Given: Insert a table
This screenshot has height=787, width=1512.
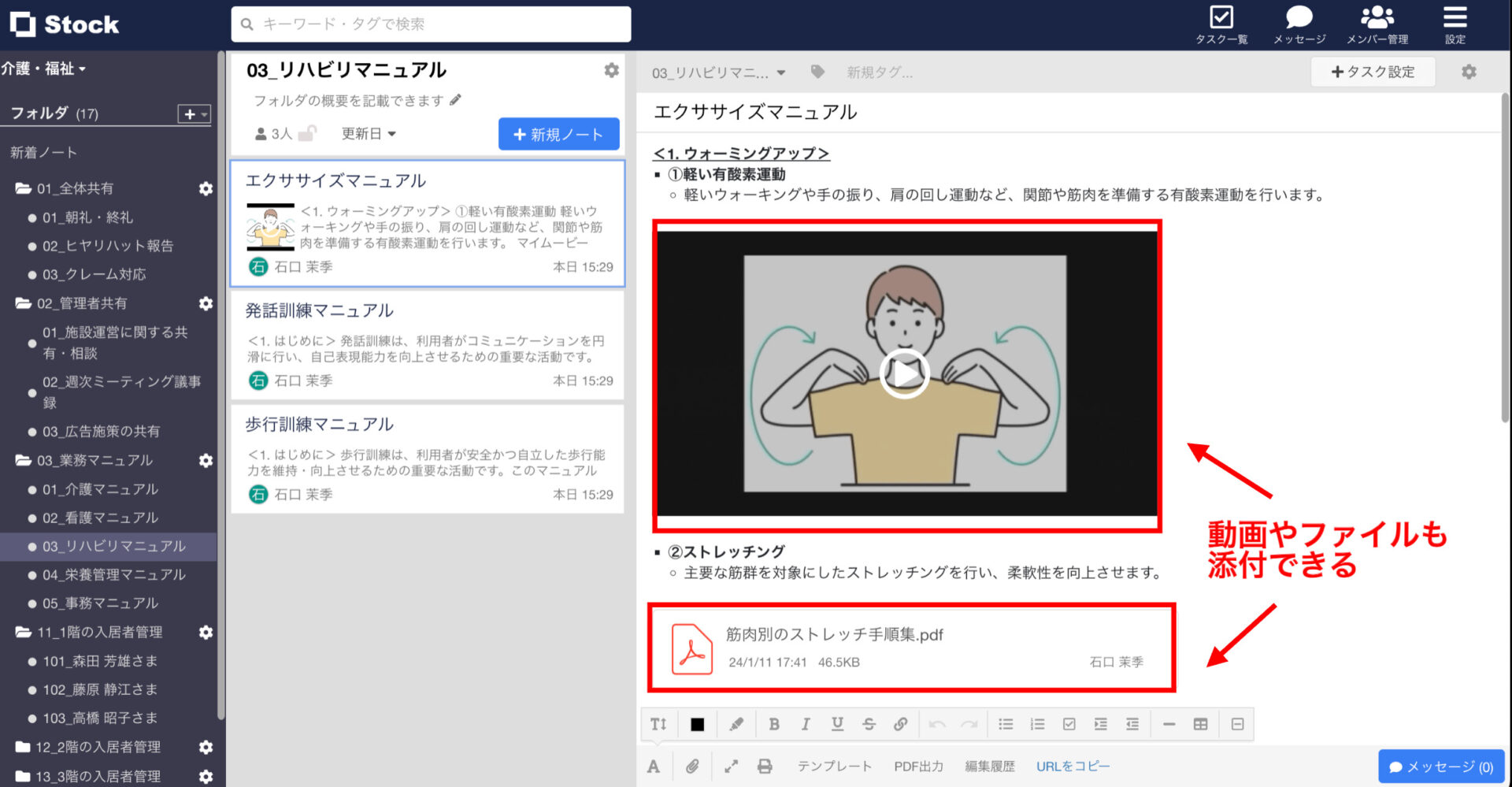Looking at the screenshot, I should pyautogui.click(x=1200, y=724).
